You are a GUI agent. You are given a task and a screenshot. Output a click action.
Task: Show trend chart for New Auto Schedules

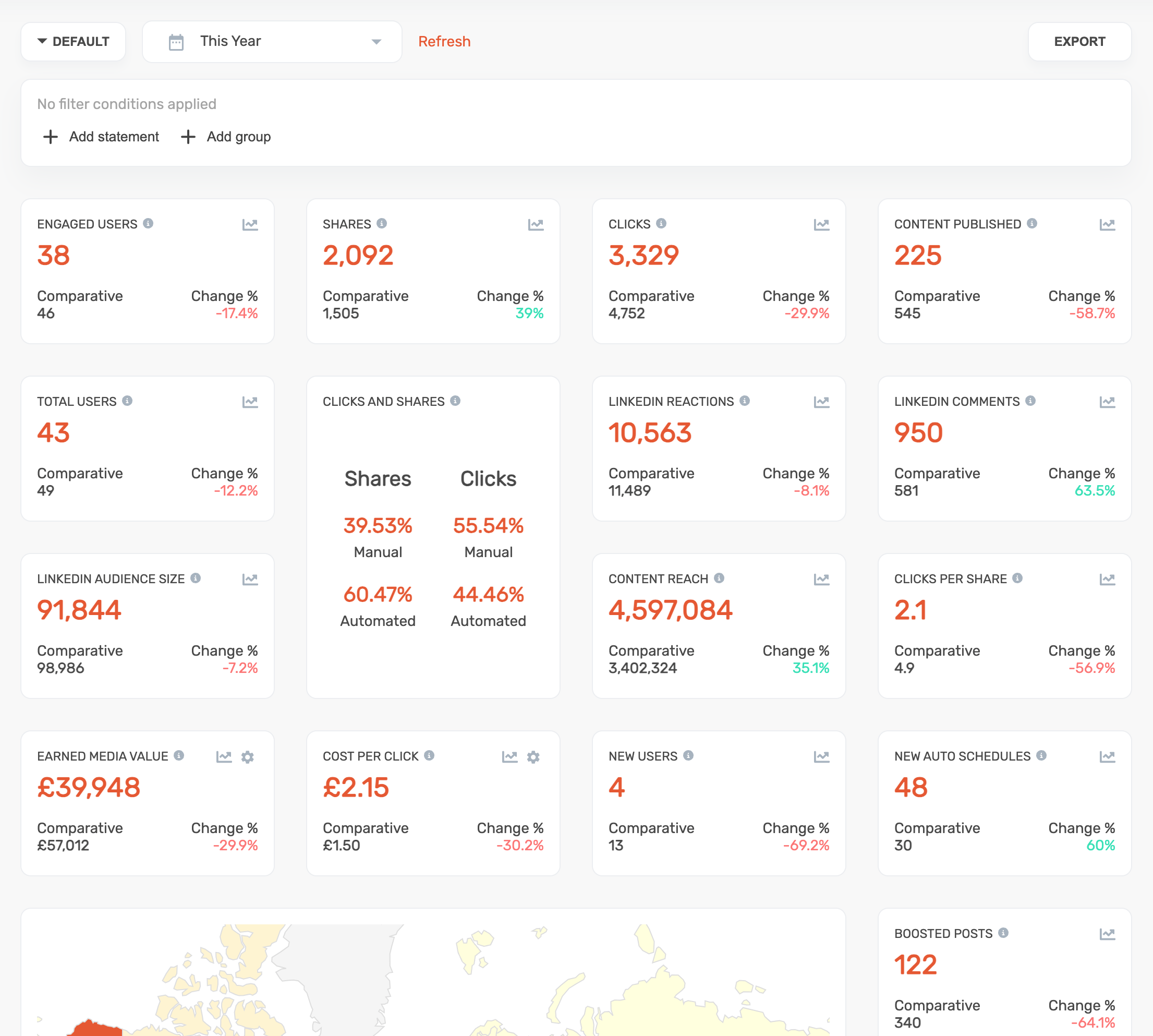pos(1107,757)
